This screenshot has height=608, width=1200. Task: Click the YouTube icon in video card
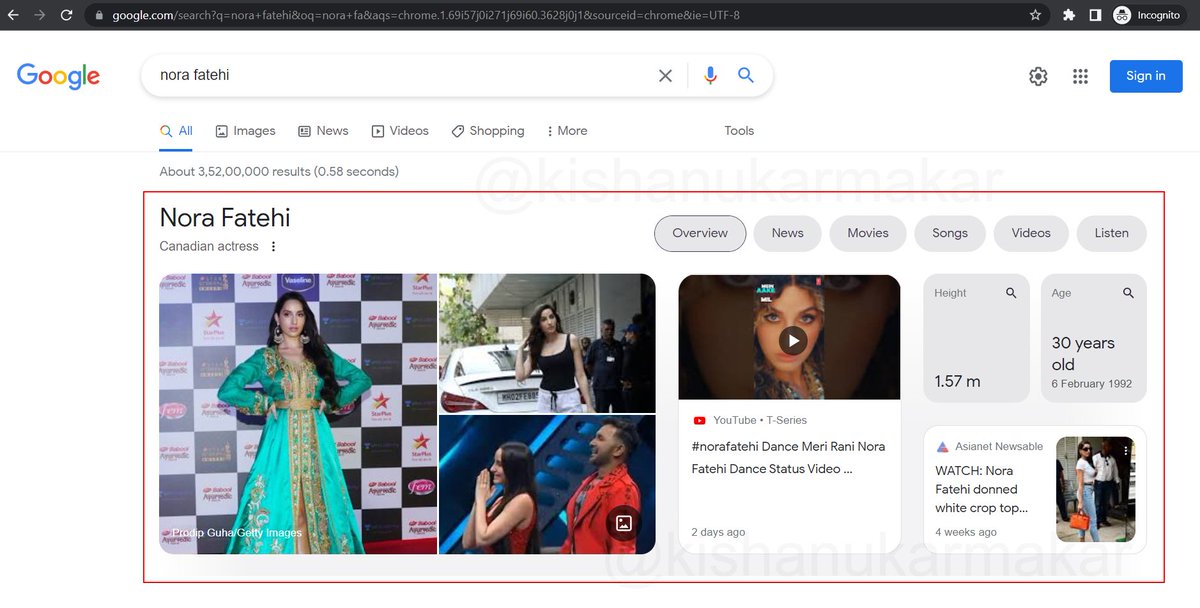[x=699, y=421]
